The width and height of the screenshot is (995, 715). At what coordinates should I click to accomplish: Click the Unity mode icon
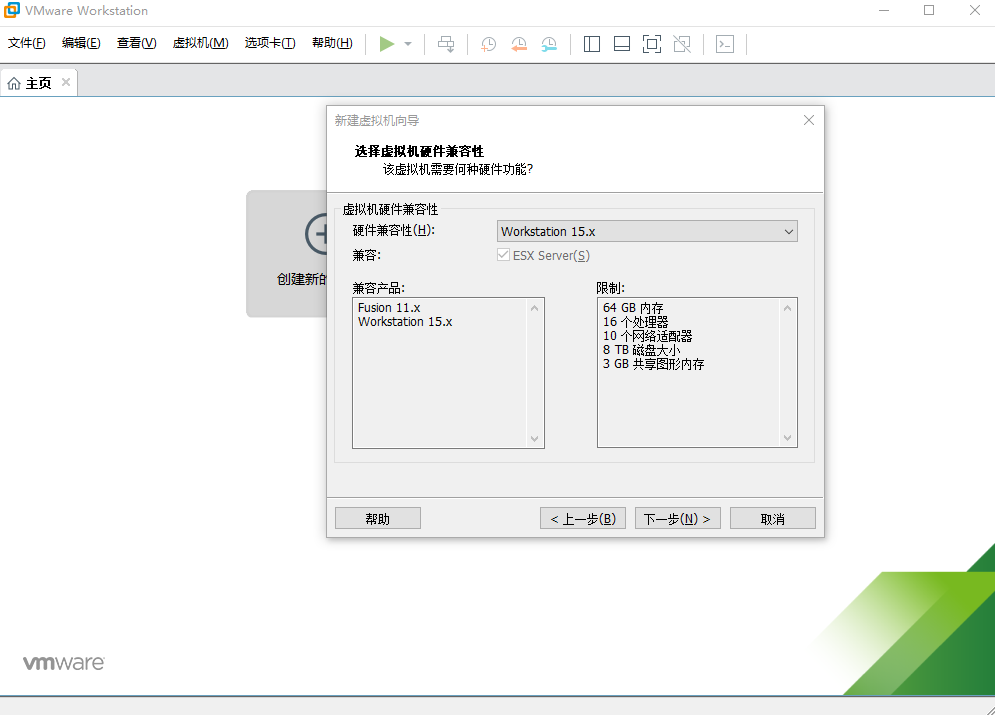pyautogui.click(x=682, y=44)
